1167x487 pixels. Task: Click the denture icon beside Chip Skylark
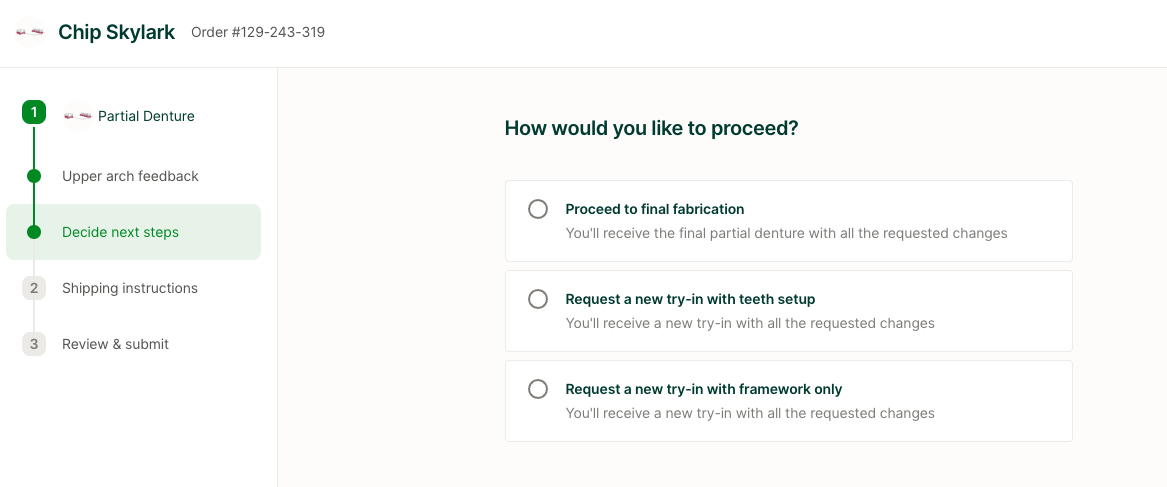coord(30,32)
